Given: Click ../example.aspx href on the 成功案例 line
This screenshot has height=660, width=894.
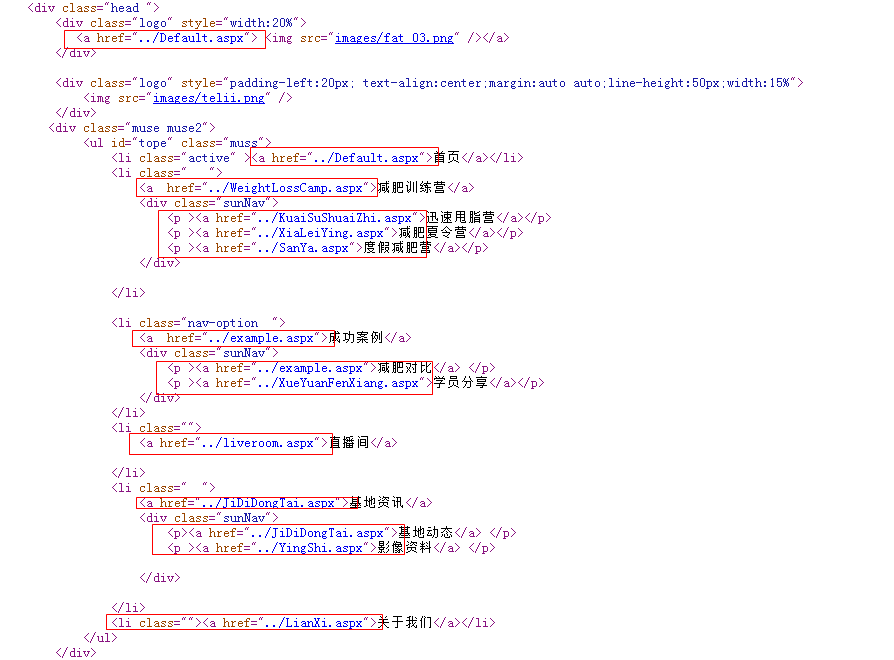Looking at the screenshot, I should click(261, 338).
